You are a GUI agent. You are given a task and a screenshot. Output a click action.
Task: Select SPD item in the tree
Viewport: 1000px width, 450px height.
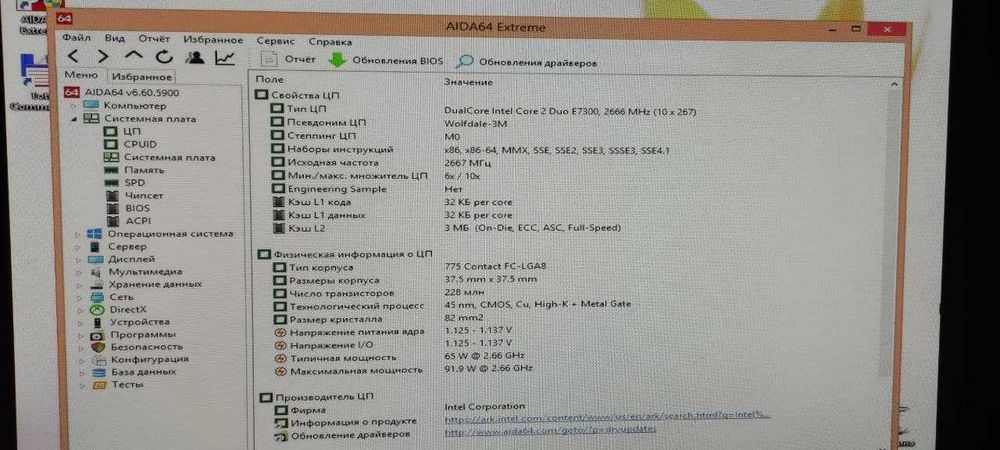pos(126,183)
